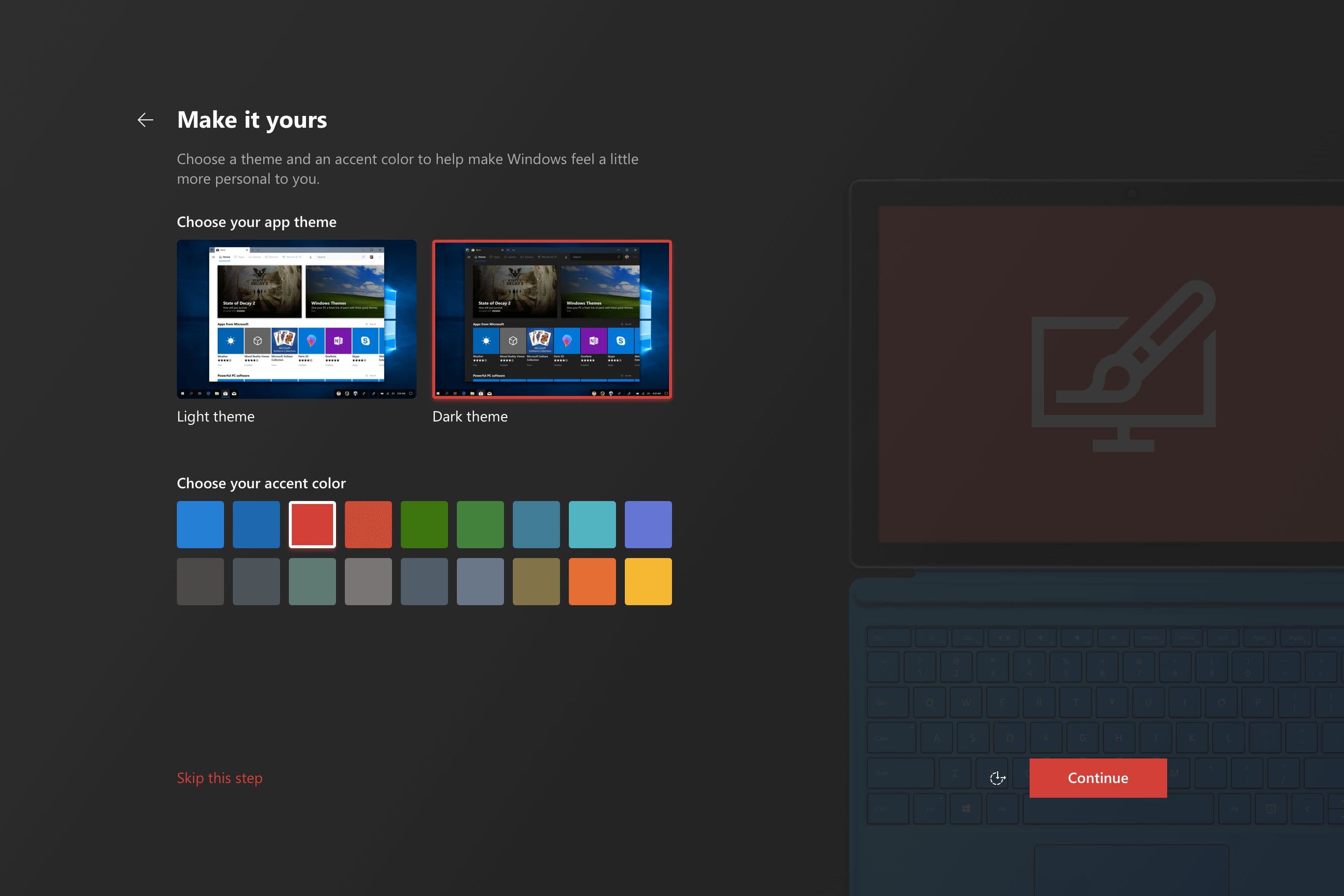Pick the orange accent color
Viewport: 1344px width, 896px height.
pyautogui.click(x=592, y=581)
